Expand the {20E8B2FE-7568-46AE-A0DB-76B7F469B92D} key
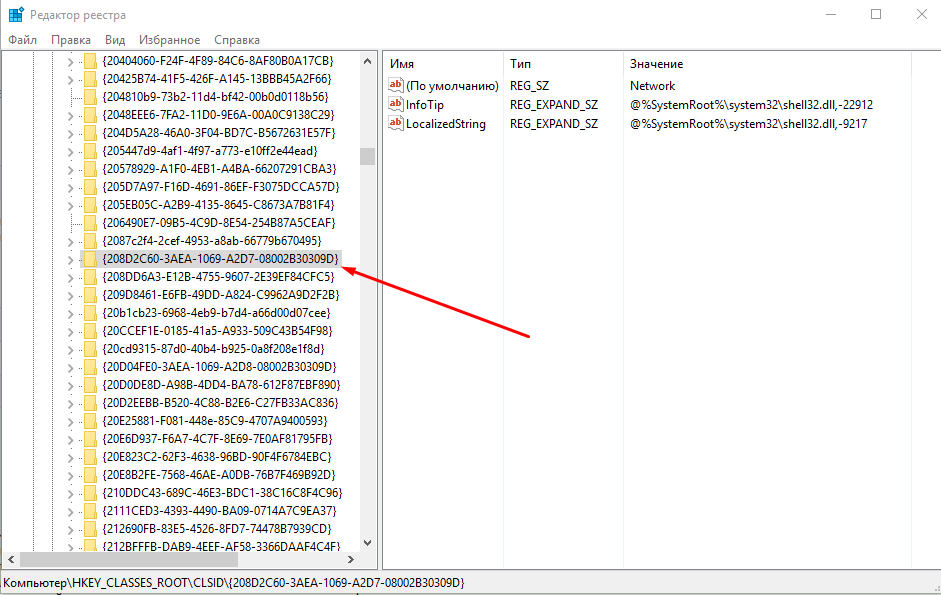Image resolution: width=941 pixels, height=595 pixels. (69, 475)
